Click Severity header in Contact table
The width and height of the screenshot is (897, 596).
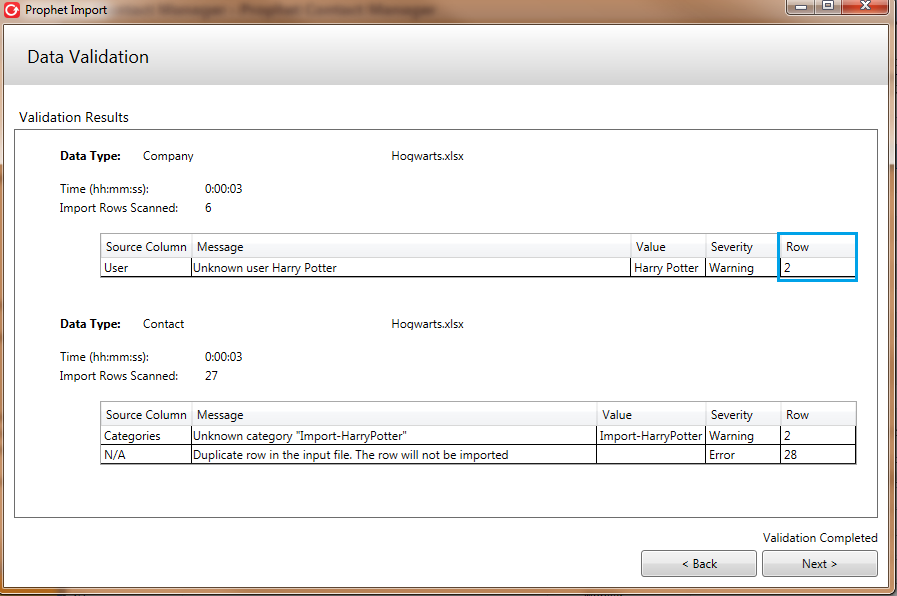click(x=743, y=415)
